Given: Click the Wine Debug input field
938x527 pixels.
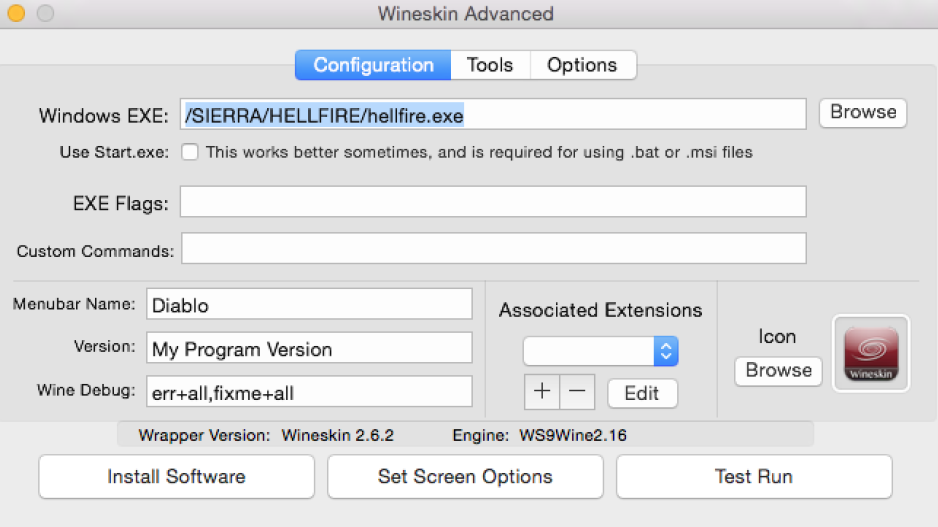Looking at the screenshot, I should (x=309, y=391).
